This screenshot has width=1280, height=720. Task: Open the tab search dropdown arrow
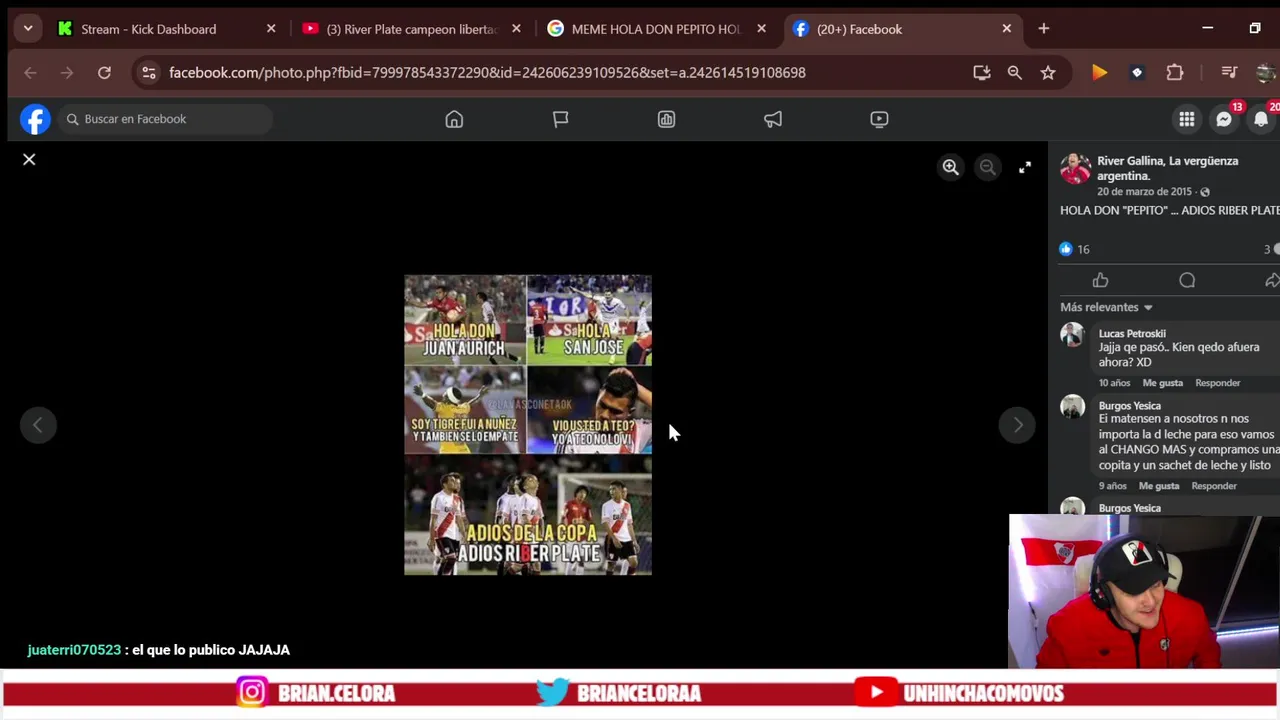point(28,29)
